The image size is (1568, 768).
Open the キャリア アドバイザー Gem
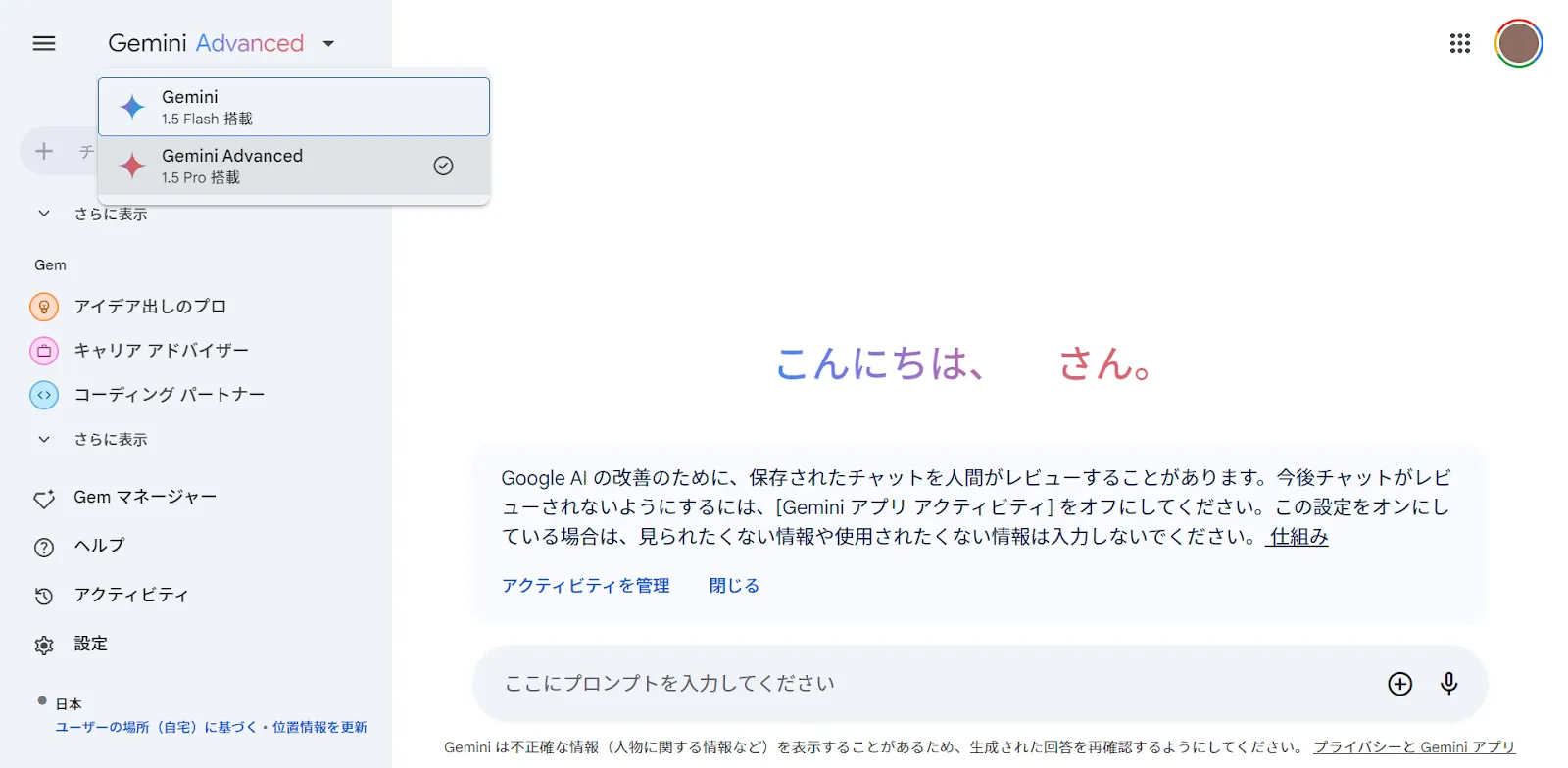click(162, 351)
